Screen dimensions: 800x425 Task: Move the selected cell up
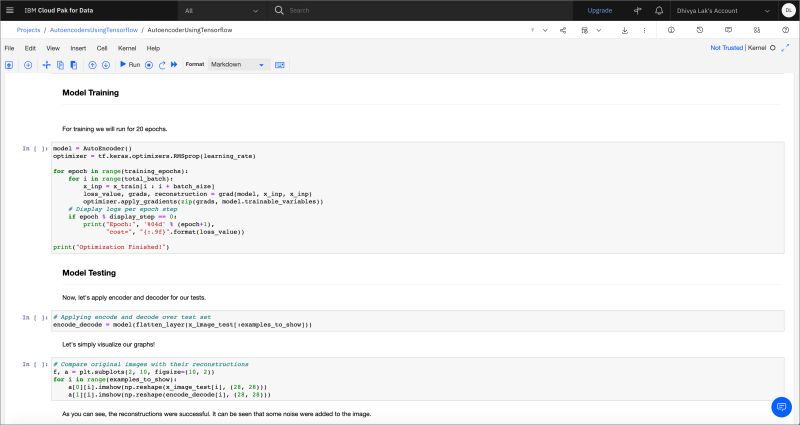pos(92,65)
